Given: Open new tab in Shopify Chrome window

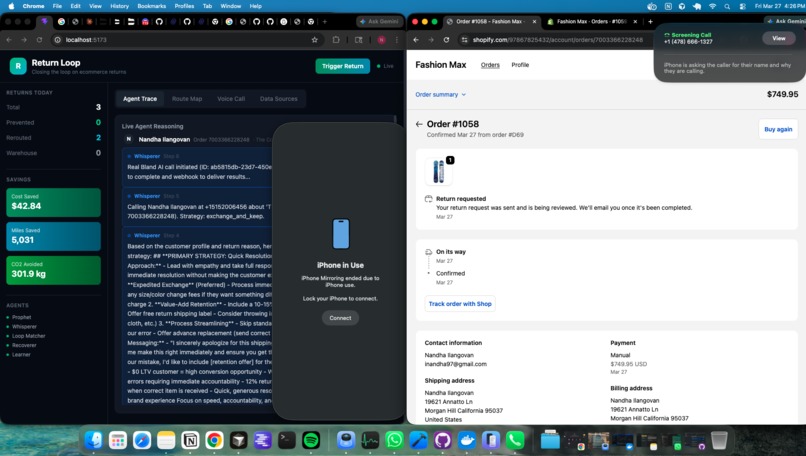Looking at the screenshot, I should click(650, 22).
